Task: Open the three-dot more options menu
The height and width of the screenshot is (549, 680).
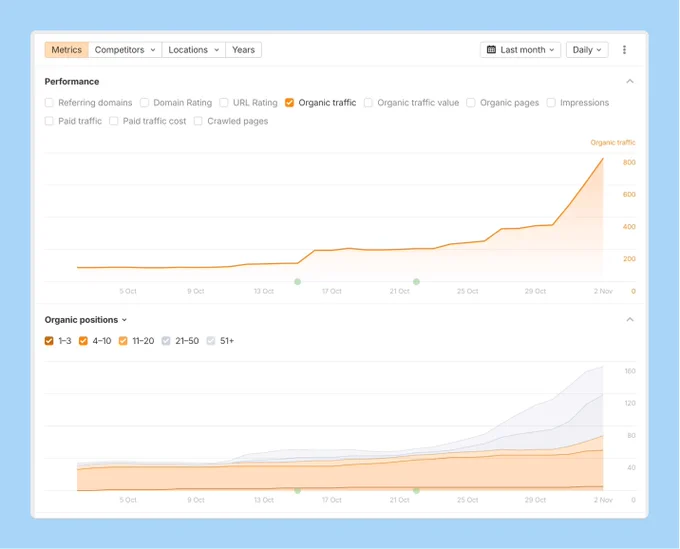Action: click(x=624, y=50)
